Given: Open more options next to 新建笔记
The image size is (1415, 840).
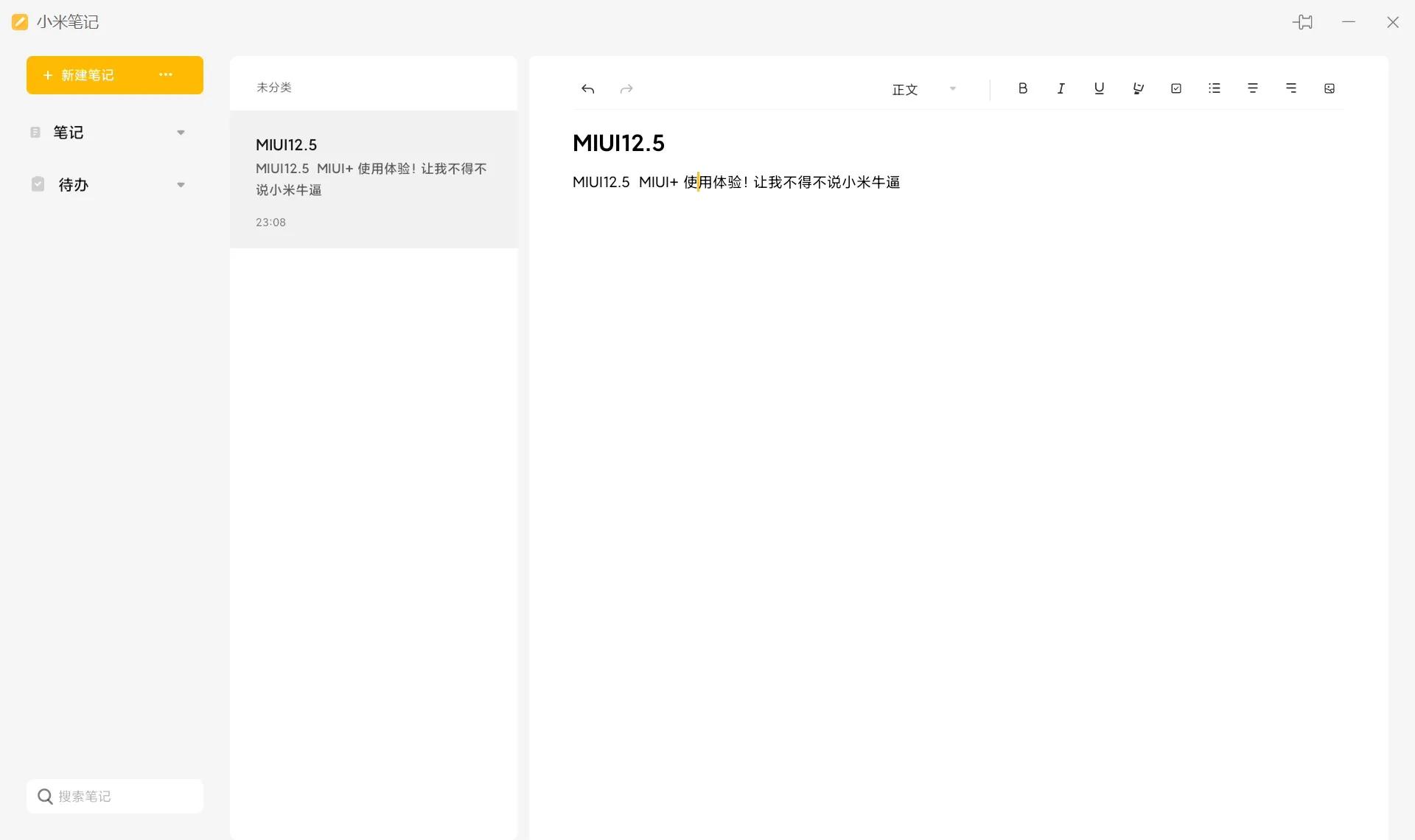Looking at the screenshot, I should point(165,74).
